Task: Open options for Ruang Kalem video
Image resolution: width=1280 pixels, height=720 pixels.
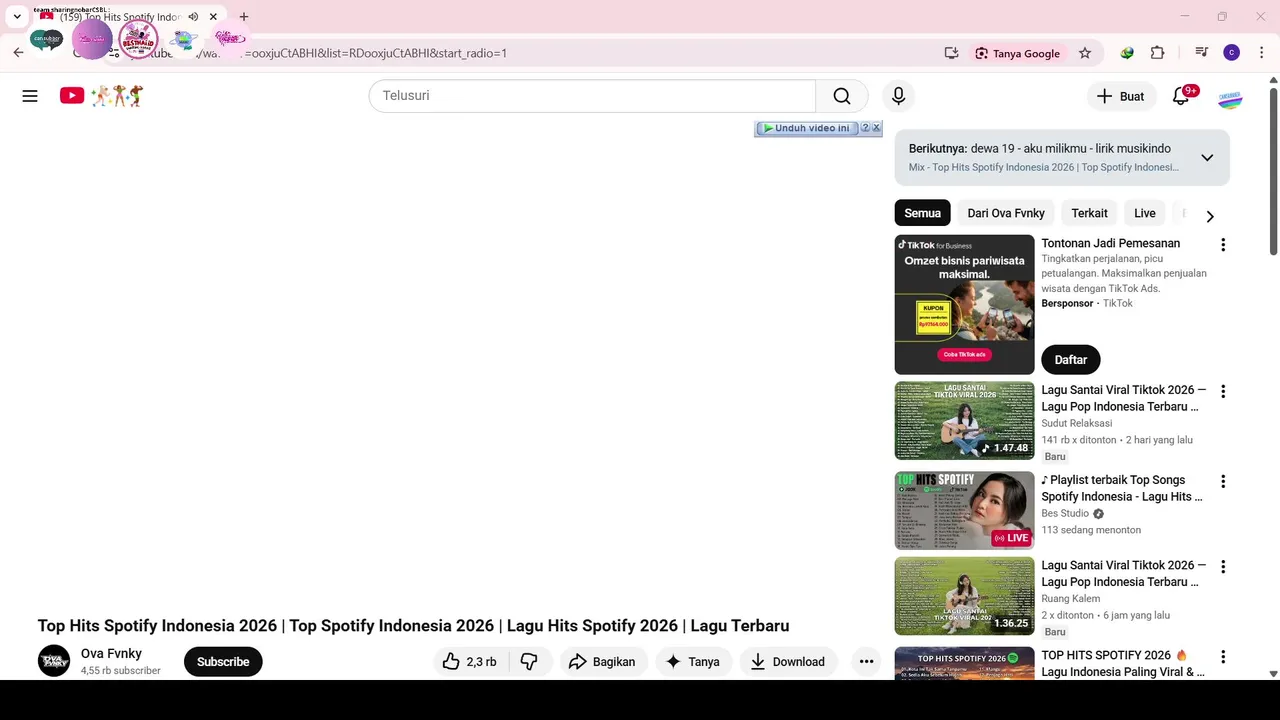Action: [x=1222, y=567]
